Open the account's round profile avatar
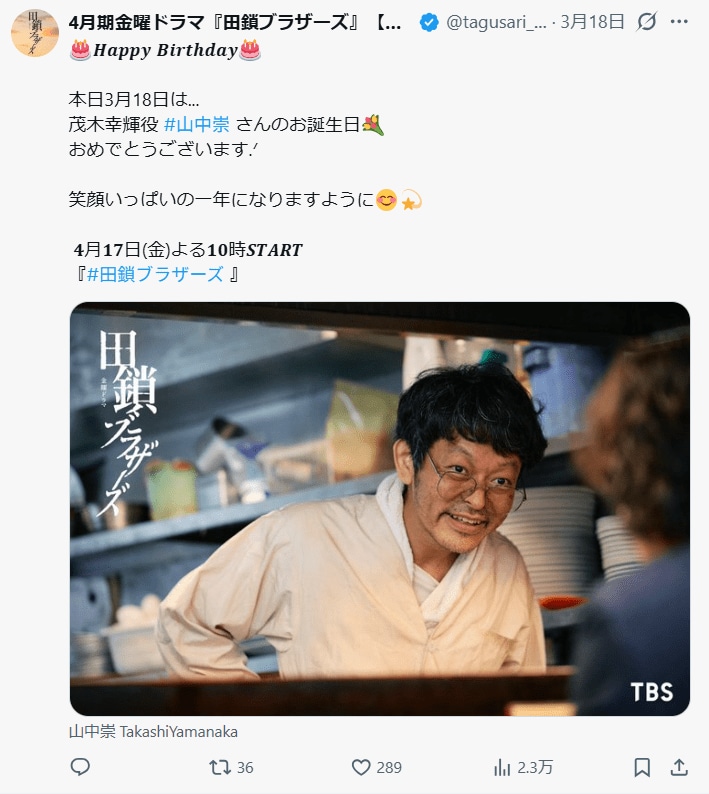The width and height of the screenshot is (709, 794). point(35,32)
